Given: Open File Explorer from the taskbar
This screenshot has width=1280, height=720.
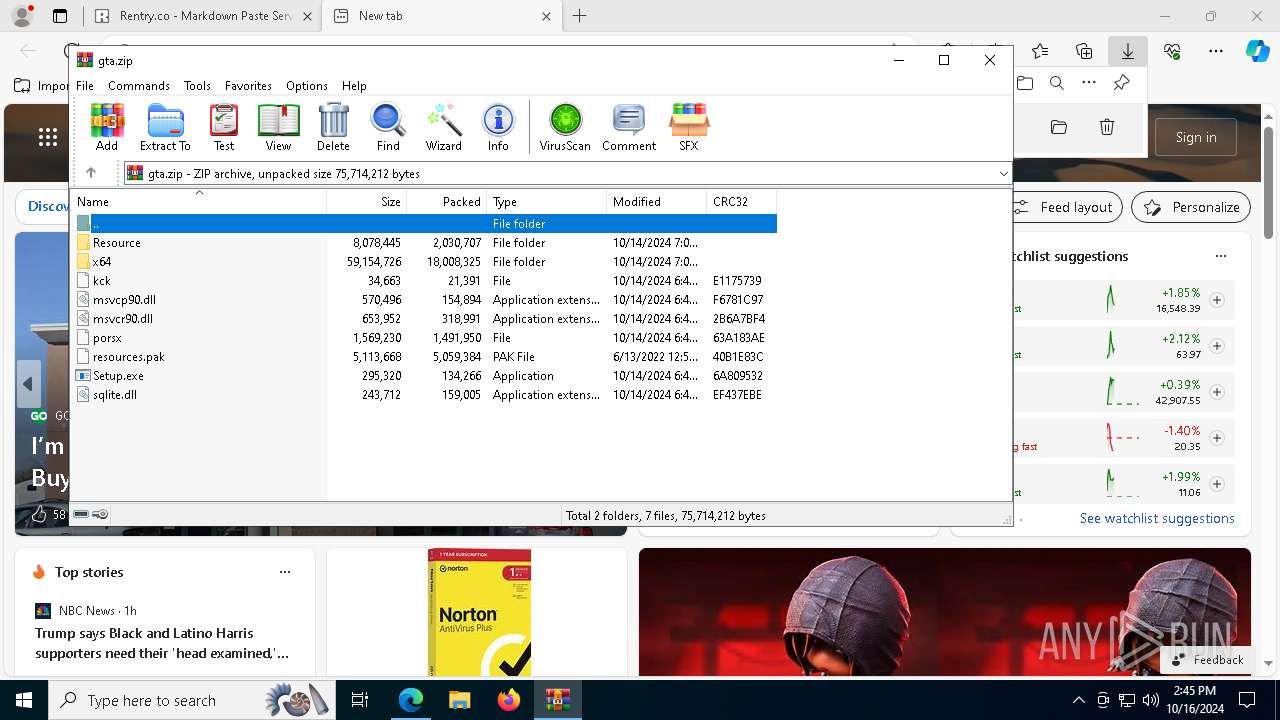Looking at the screenshot, I should tap(459, 700).
